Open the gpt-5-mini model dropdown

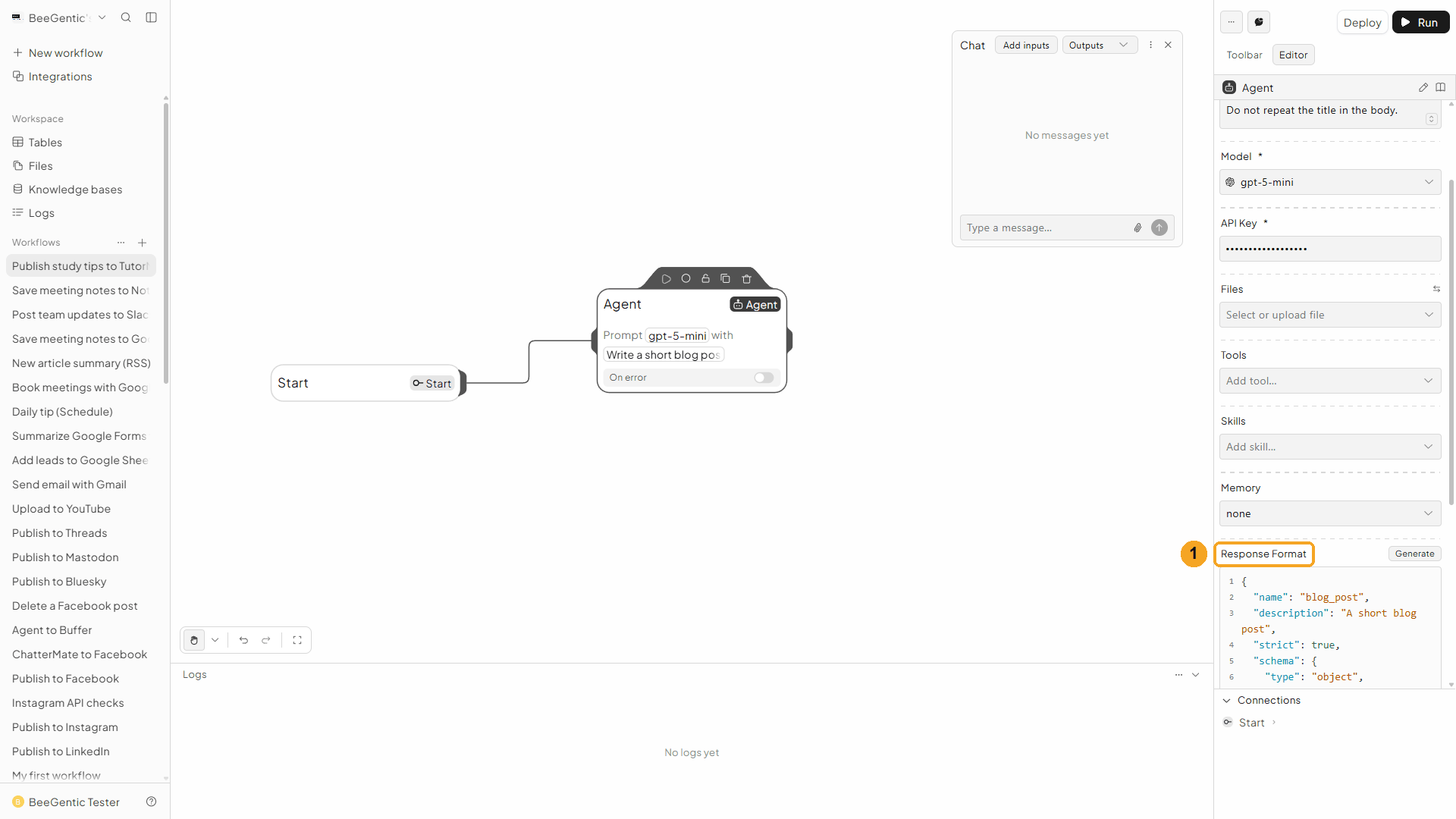pos(1330,182)
